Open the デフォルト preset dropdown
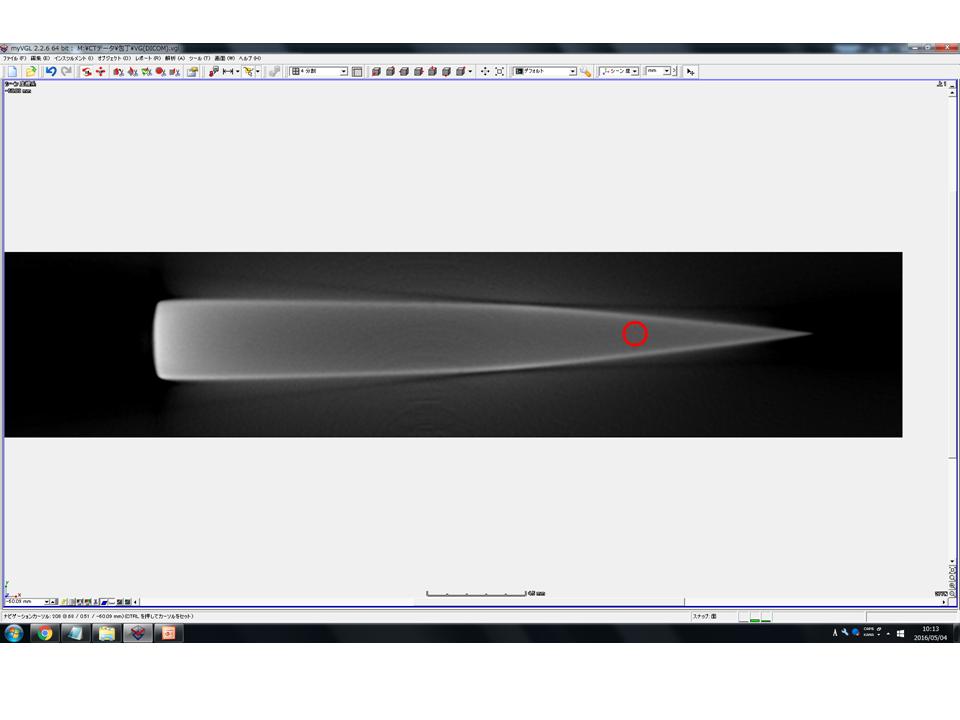This screenshot has width=960, height=720. [572, 72]
